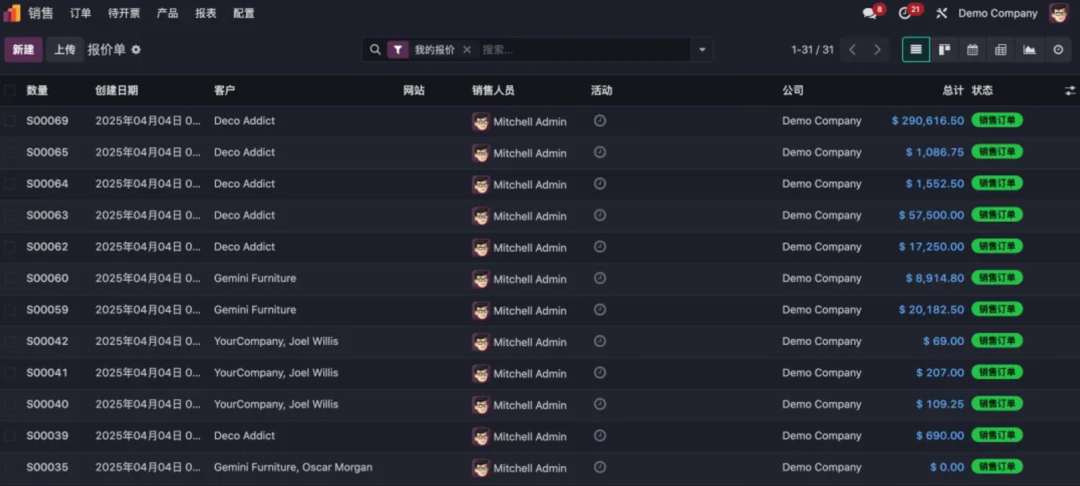This screenshot has height=486, width=1080.
Task: Open the conversations message icon
Action: coord(870,13)
